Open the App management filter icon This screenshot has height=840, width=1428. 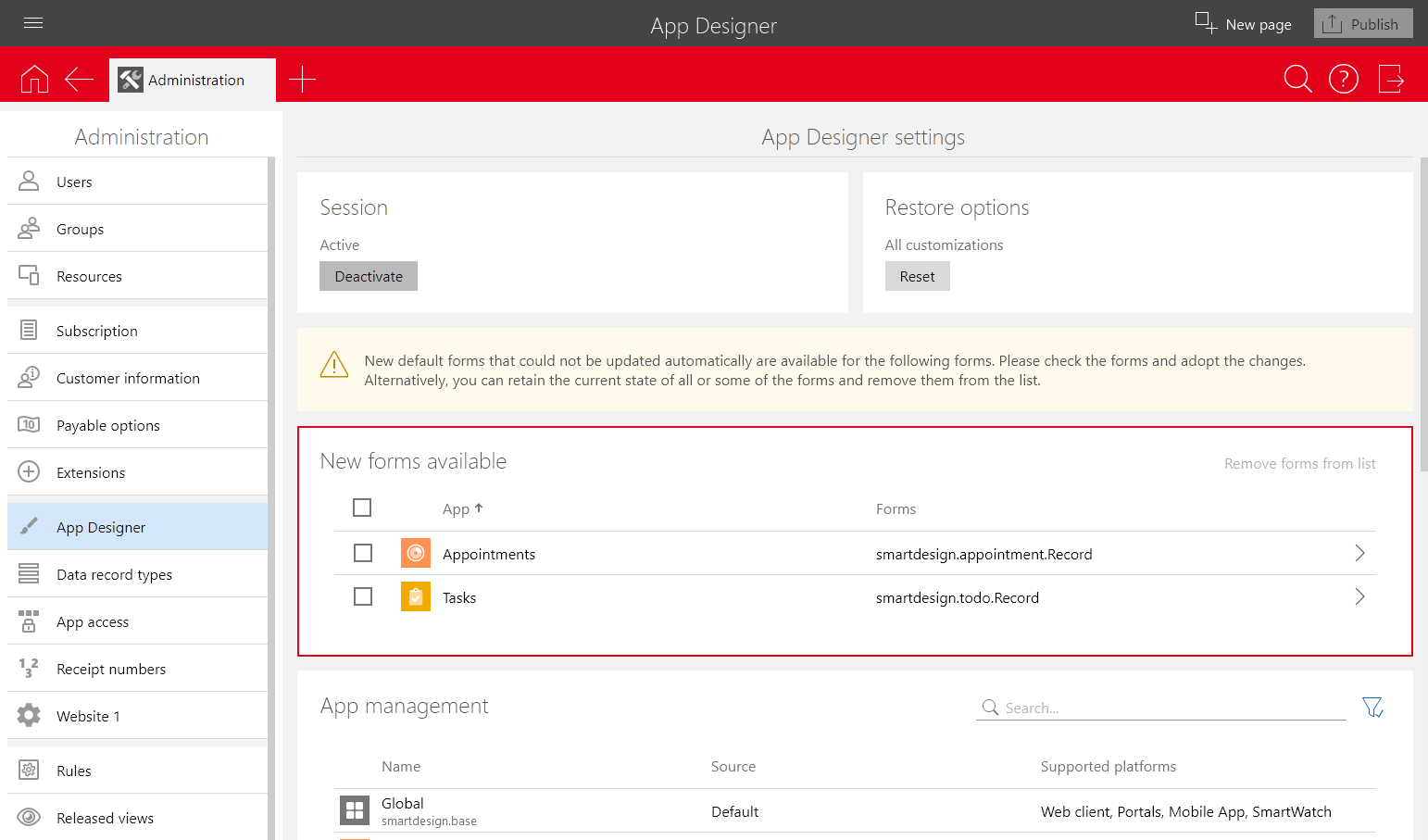1372,708
